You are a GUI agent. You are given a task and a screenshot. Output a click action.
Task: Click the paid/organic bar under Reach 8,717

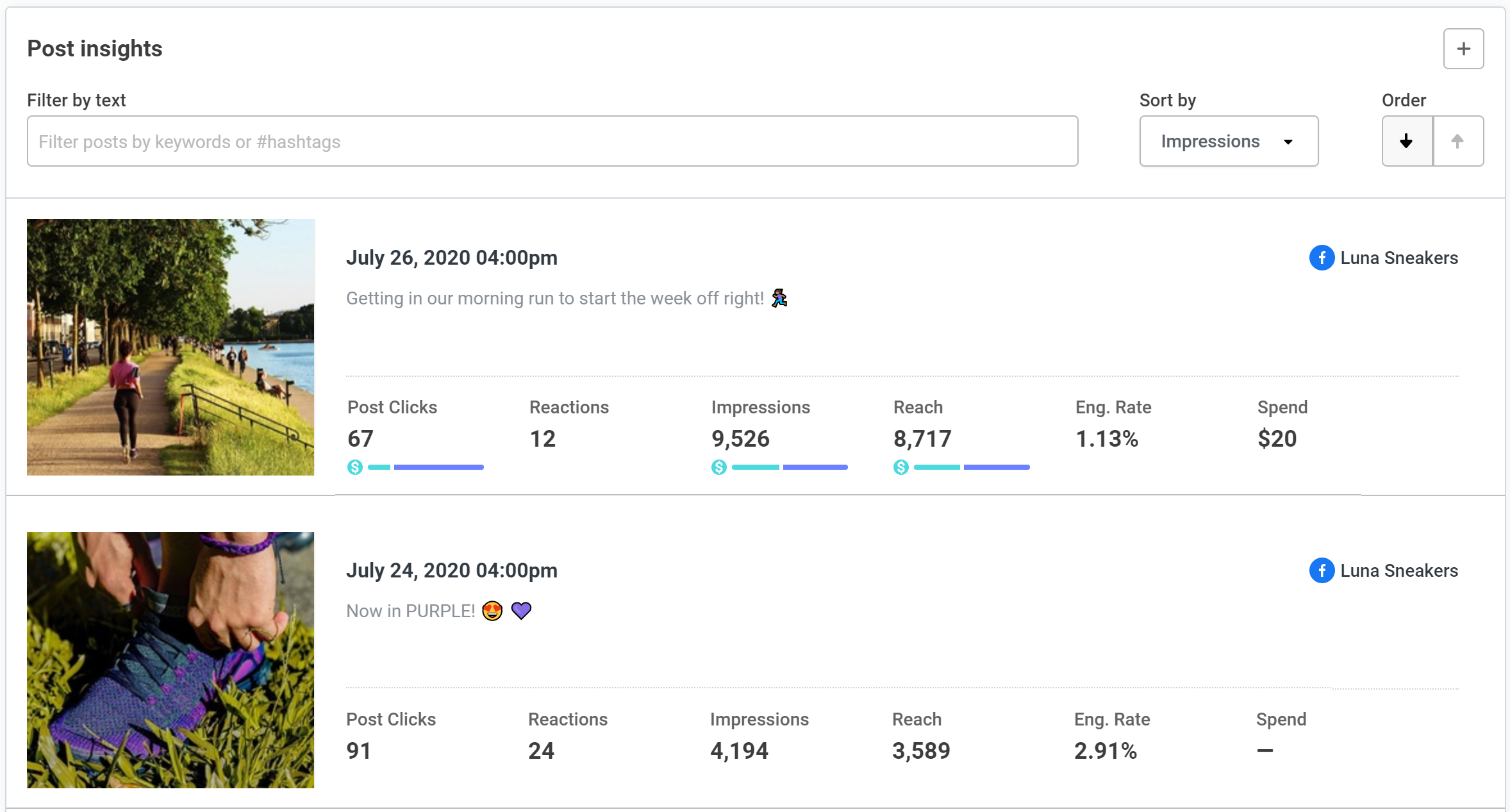972,467
